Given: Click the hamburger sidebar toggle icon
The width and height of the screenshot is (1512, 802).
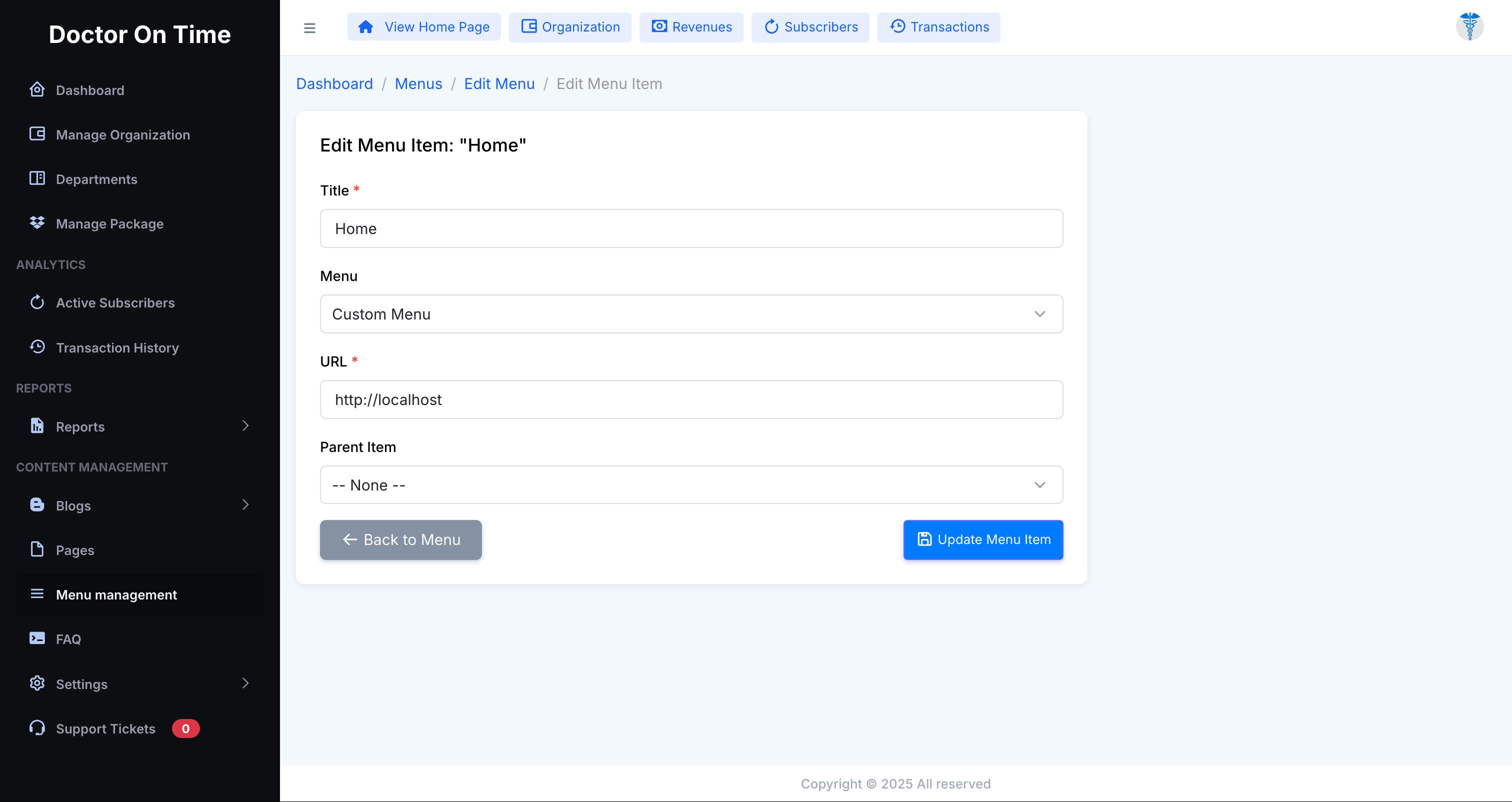Looking at the screenshot, I should tap(309, 27).
